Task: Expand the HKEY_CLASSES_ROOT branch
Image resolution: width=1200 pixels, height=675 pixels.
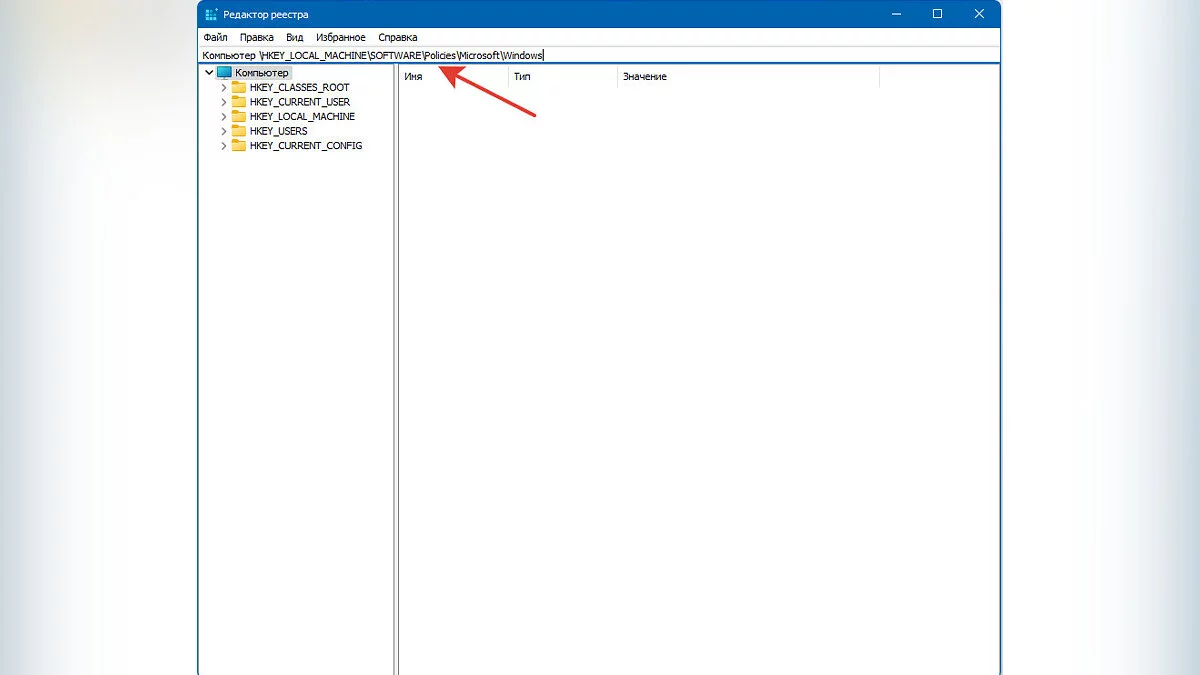Action: click(x=224, y=88)
